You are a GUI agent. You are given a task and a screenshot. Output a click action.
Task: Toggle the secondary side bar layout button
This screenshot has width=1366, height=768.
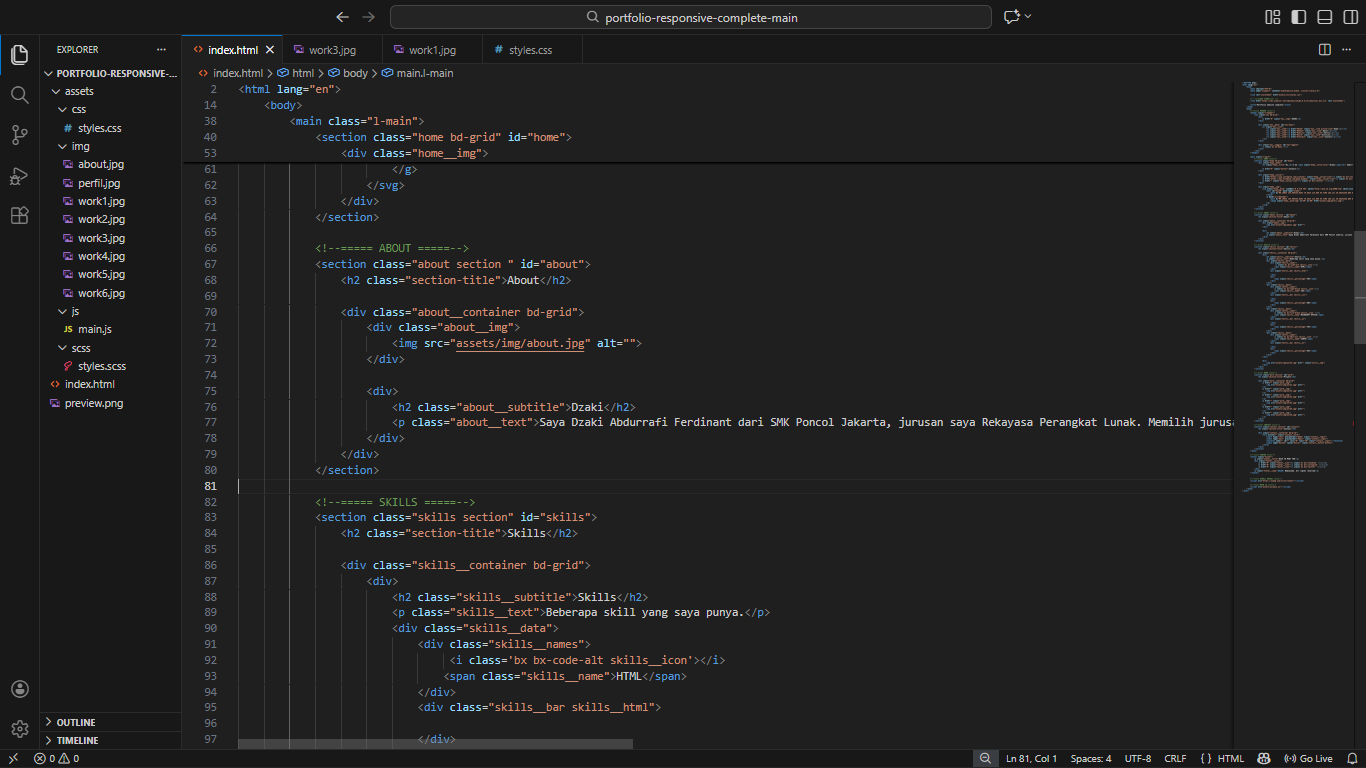(1350, 17)
